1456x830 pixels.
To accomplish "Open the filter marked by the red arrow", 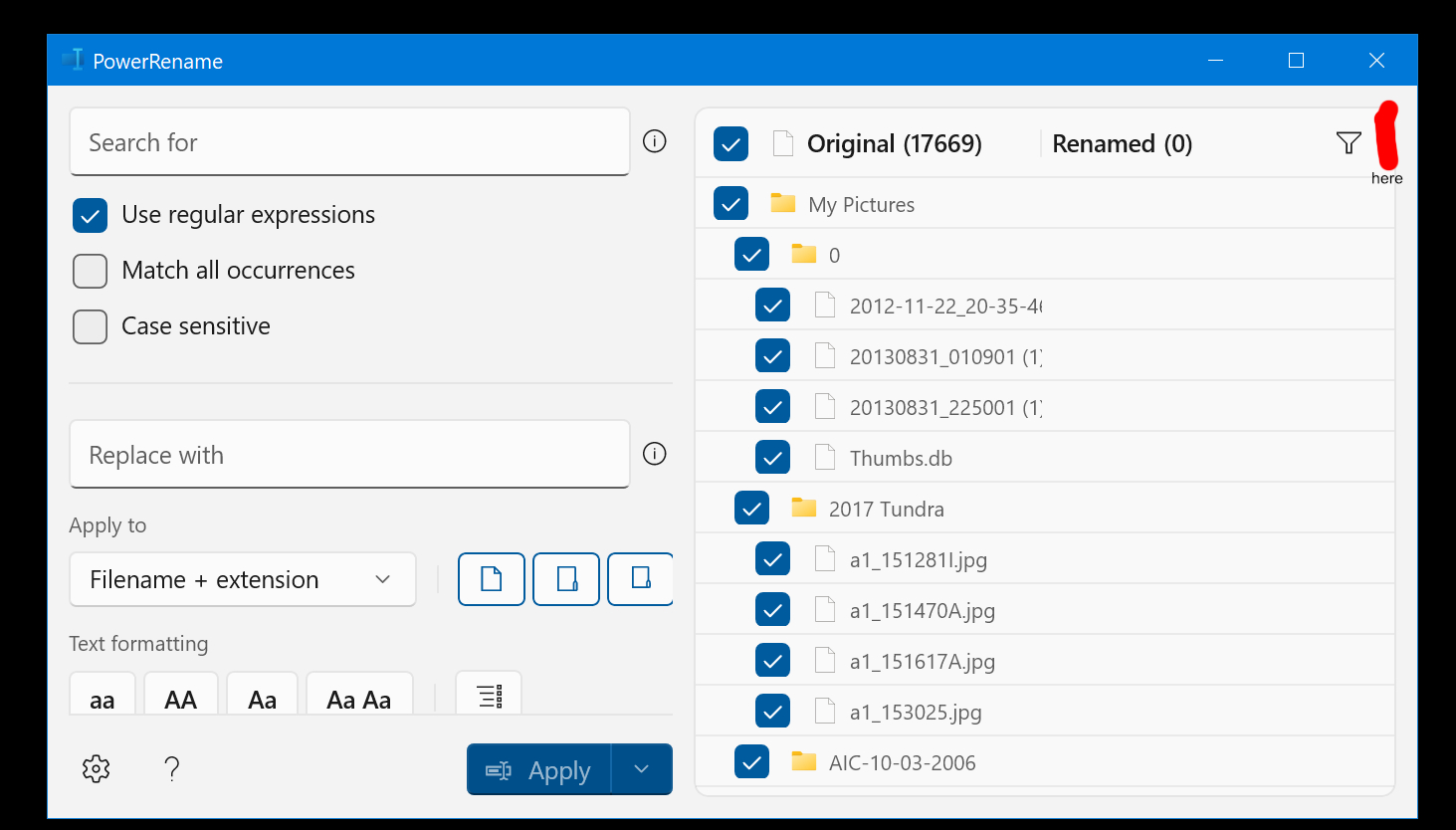I will tap(1348, 142).
